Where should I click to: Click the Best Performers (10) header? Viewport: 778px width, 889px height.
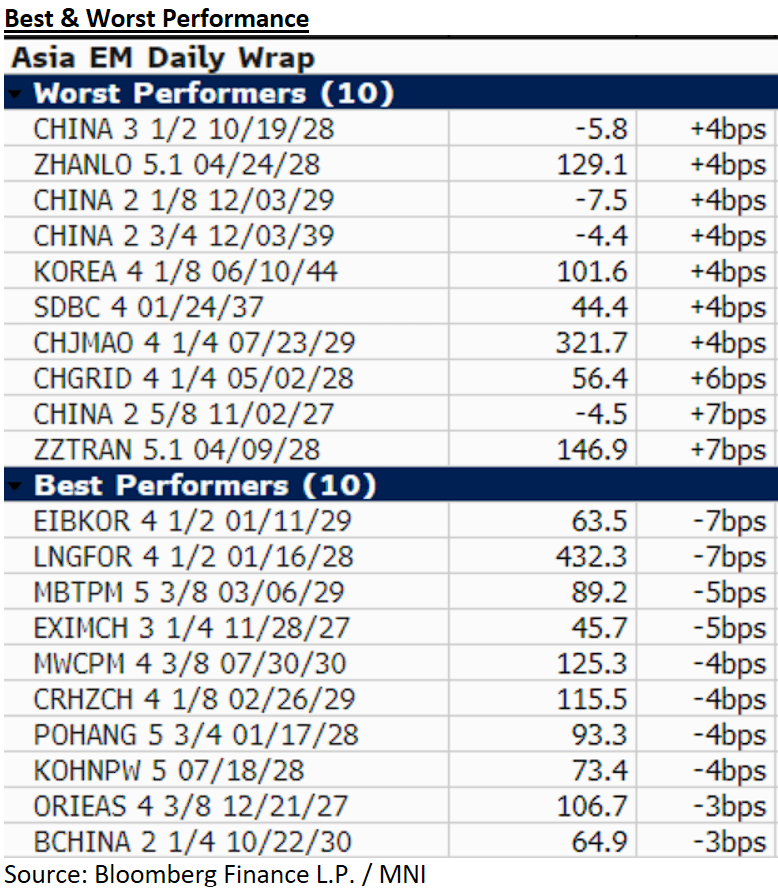[204, 486]
